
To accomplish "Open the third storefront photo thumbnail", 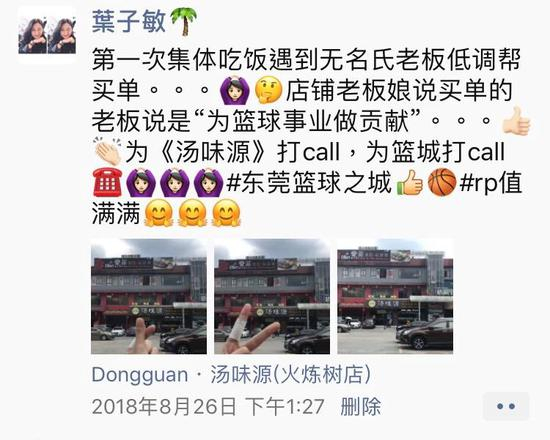I will click(395, 296).
